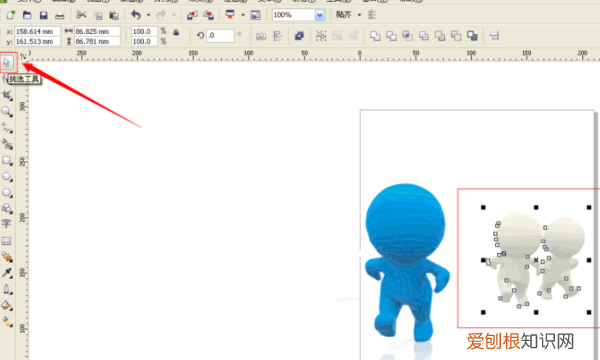Click the Save floppy disk icon
Image resolution: width=600 pixels, height=360 pixels.
tap(43, 15)
